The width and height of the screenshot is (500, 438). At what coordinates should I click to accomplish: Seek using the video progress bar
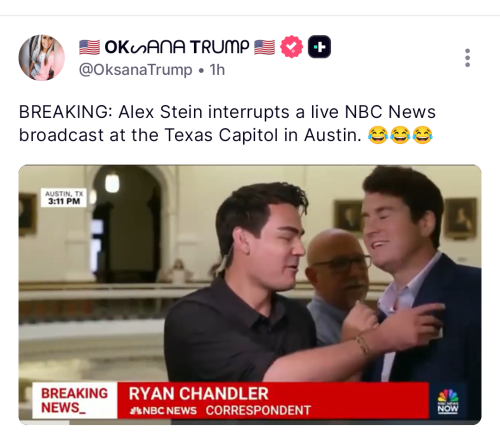pos(250,423)
